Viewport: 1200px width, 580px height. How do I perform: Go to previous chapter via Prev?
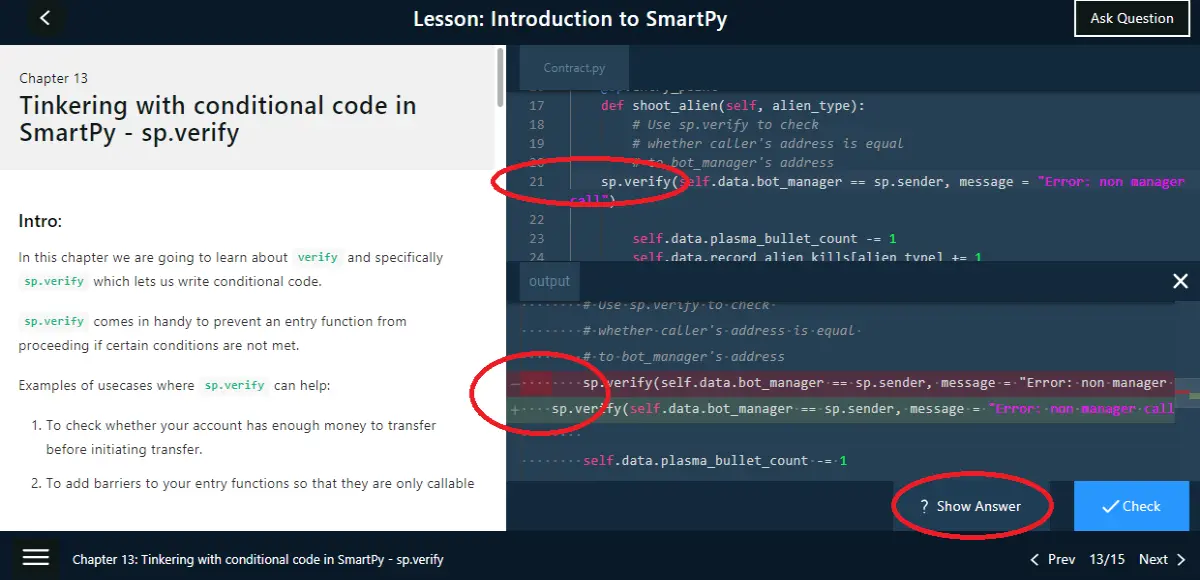pyautogui.click(x=1052, y=560)
